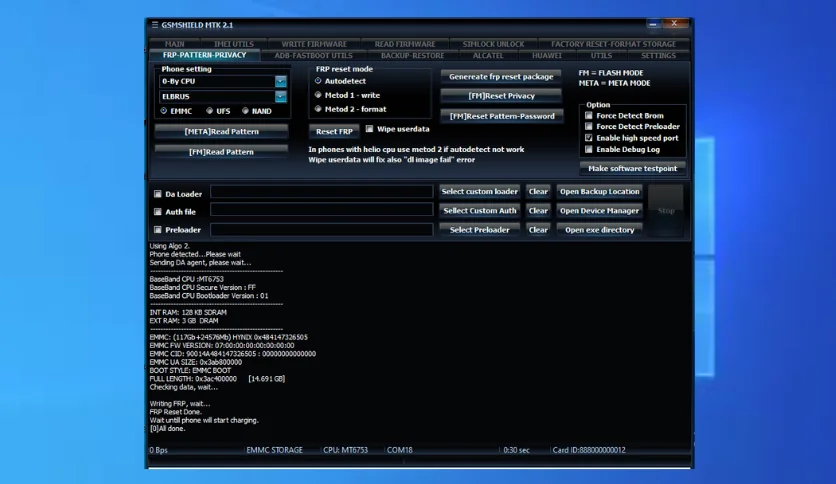Toggle Enable Debug Log checkbox
The image size is (836, 484).
589,149
